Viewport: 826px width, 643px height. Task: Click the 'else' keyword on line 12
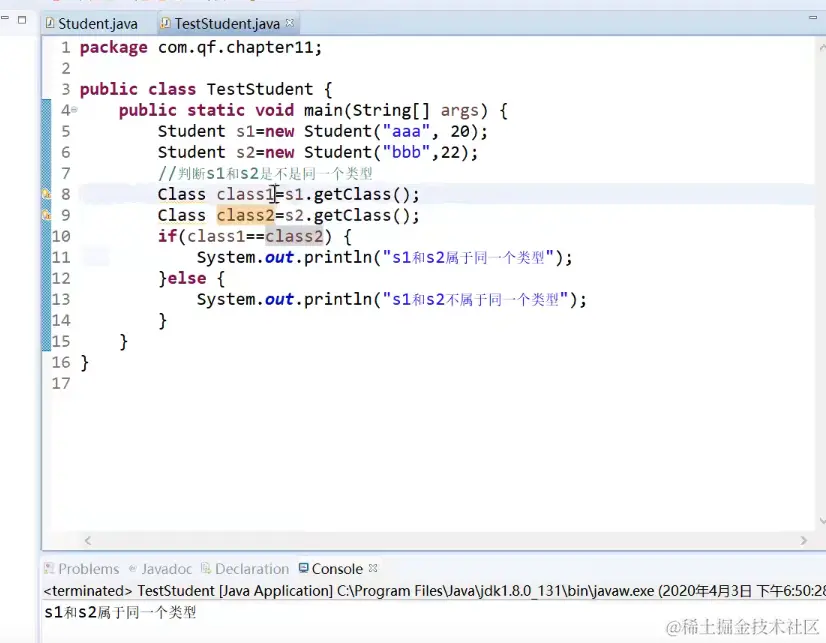[187, 279]
